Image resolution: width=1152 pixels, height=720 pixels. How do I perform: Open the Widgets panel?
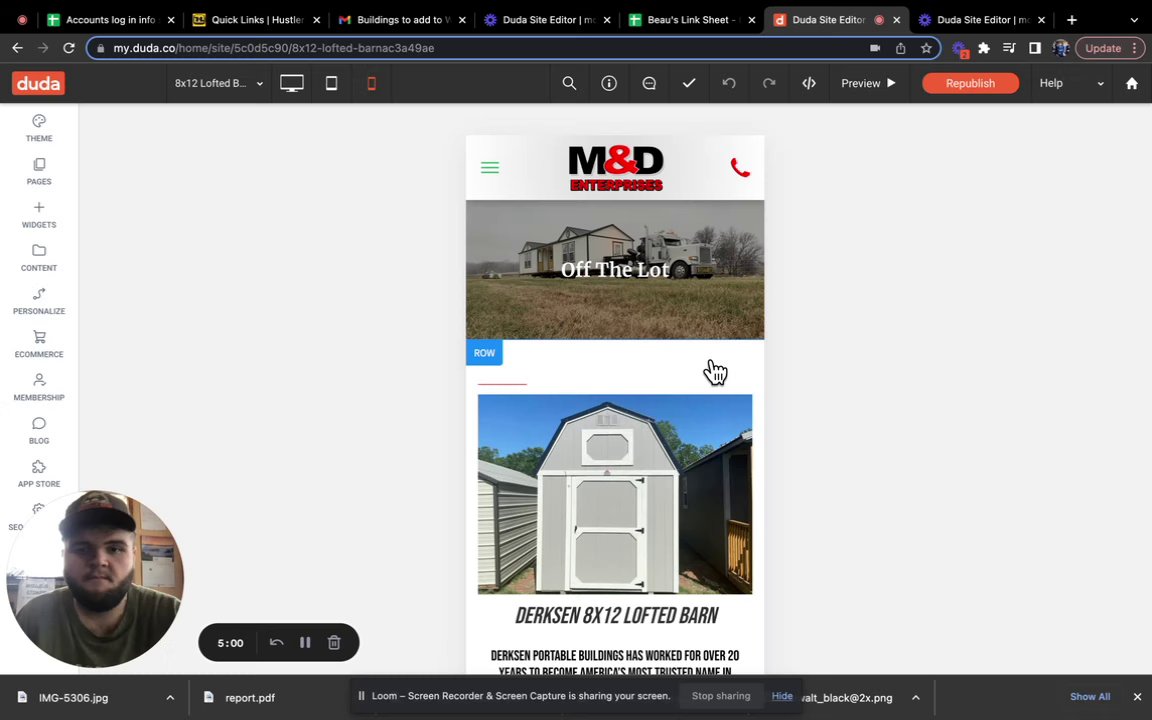click(x=39, y=215)
